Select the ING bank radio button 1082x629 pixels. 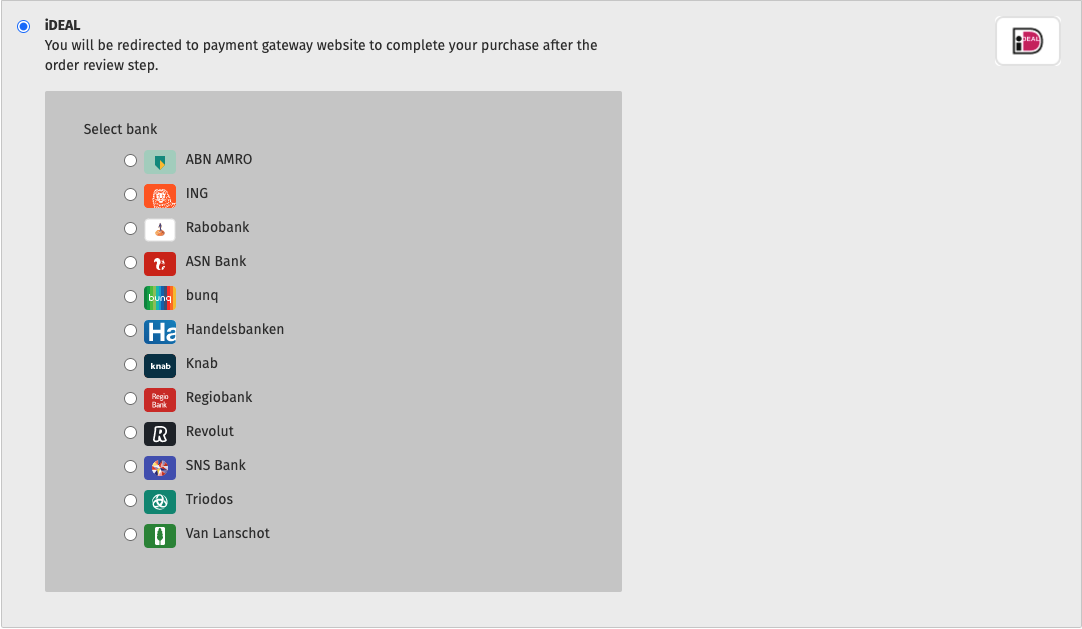point(130,194)
